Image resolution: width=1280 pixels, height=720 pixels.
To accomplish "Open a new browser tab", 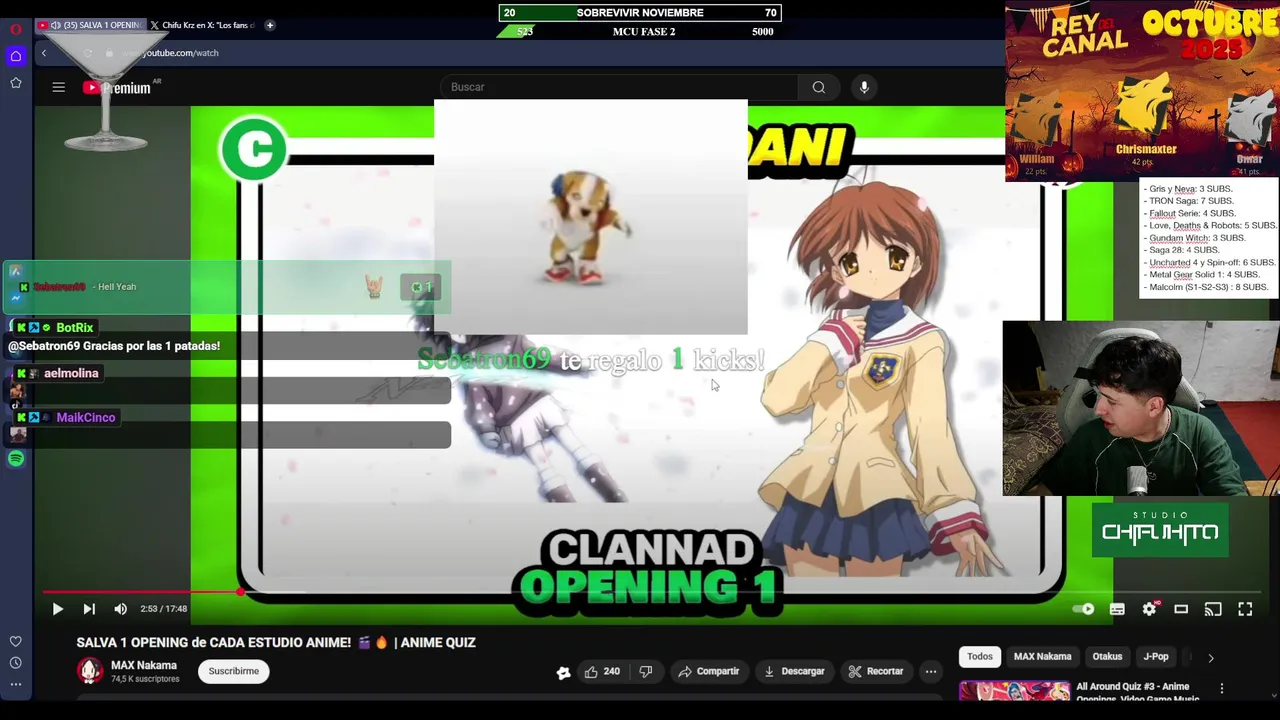I will (x=270, y=25).
